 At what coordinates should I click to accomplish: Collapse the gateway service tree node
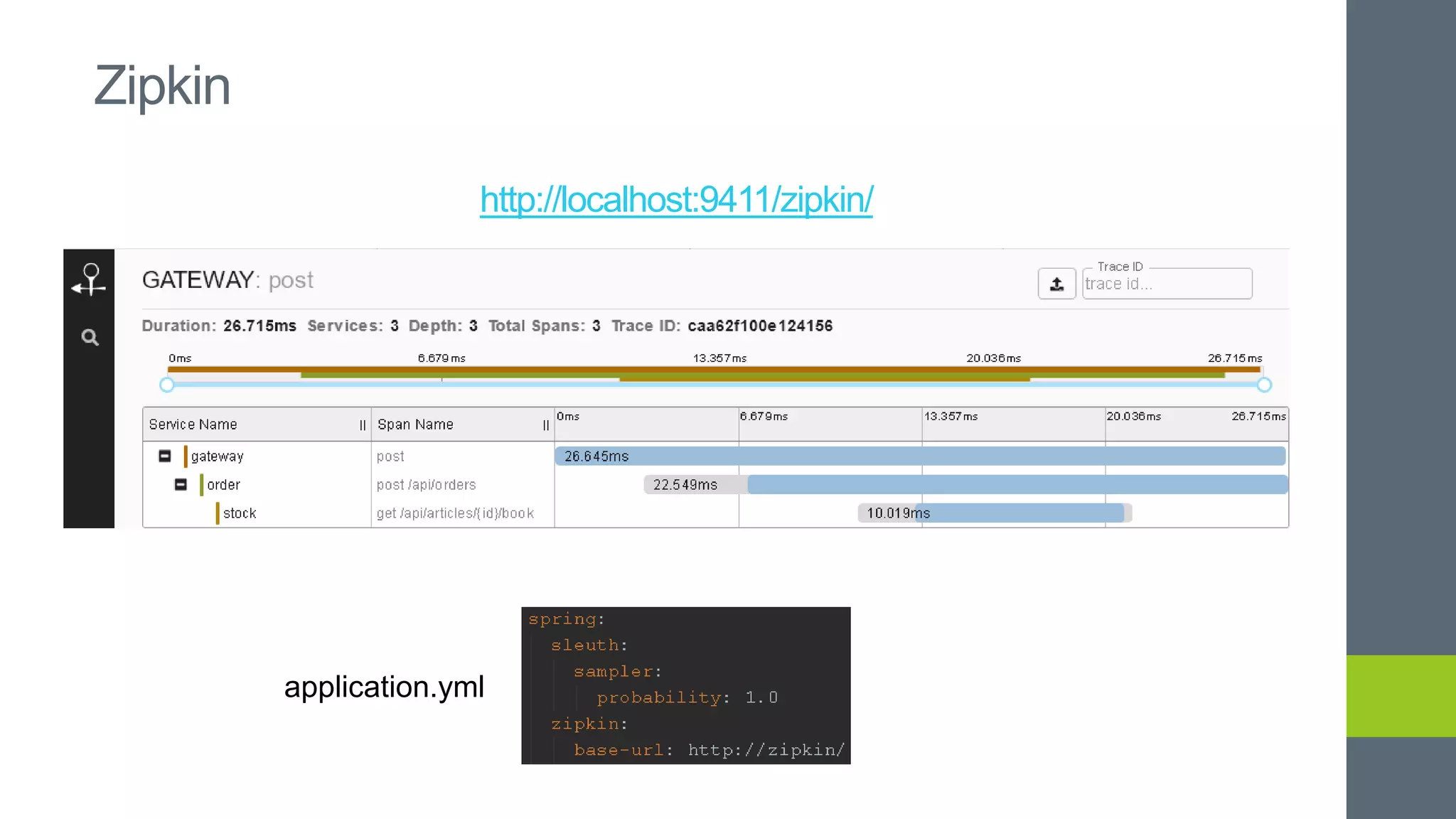165,456
